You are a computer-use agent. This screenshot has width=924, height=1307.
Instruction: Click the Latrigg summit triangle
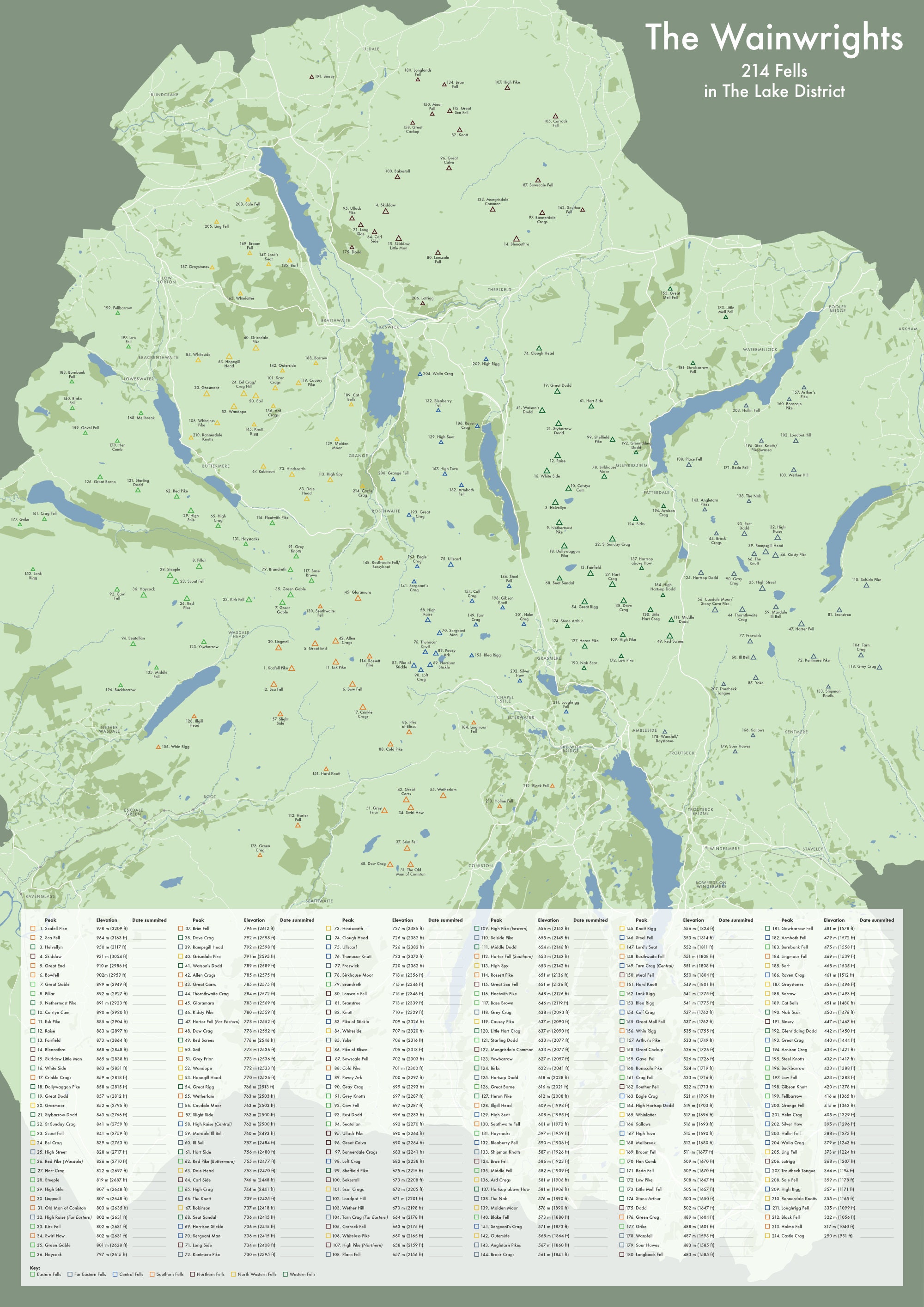(423, 303)
